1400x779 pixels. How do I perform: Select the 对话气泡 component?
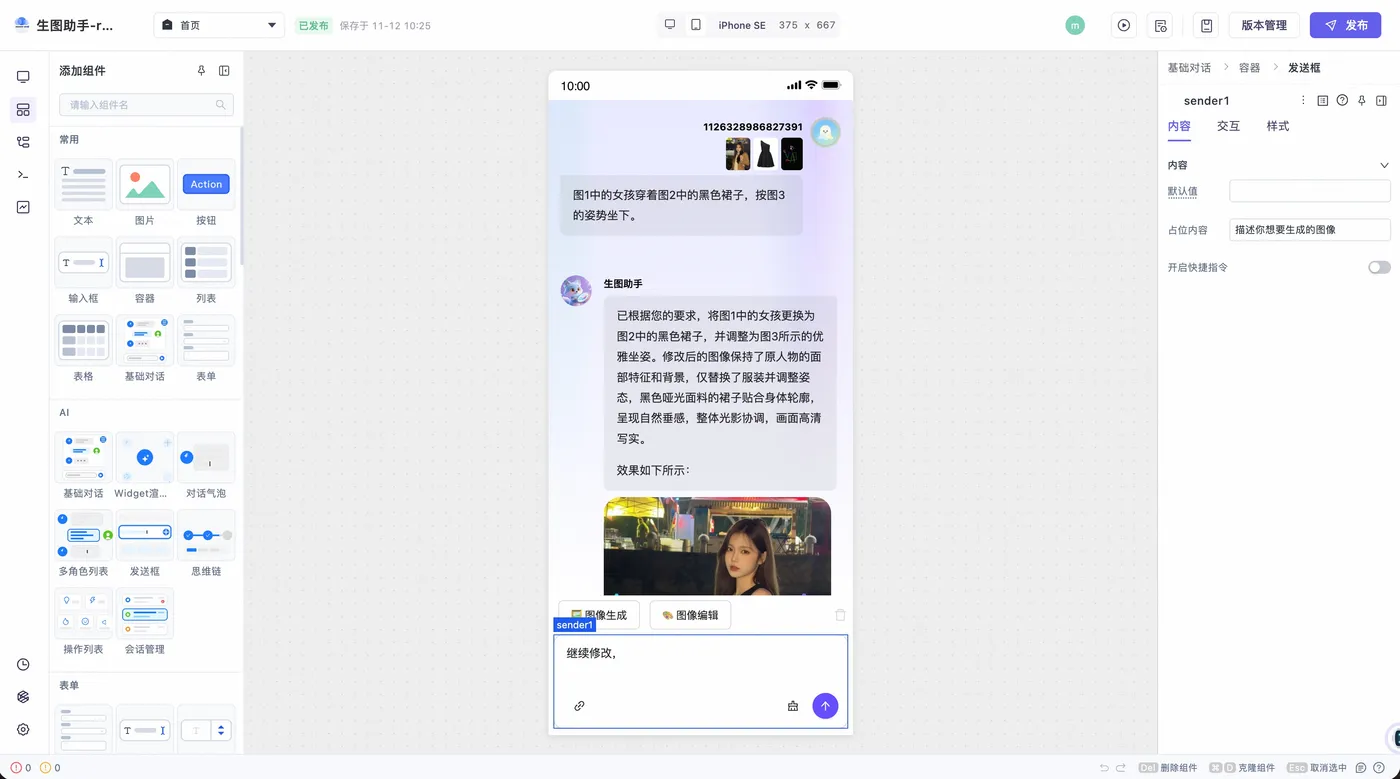tap(206, 466)
